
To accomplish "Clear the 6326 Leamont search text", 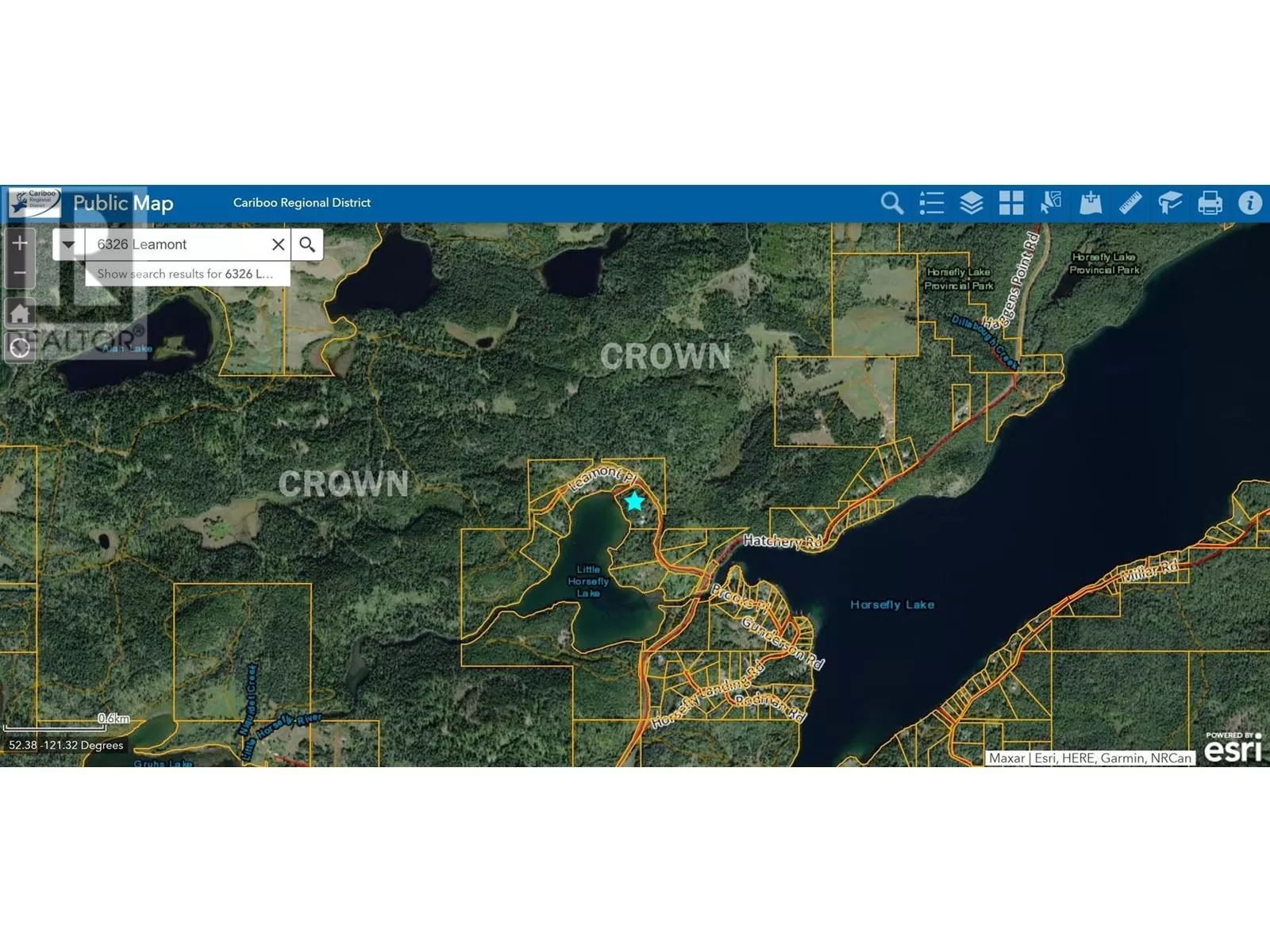I will pyautogui.click(x=278, y=244).
